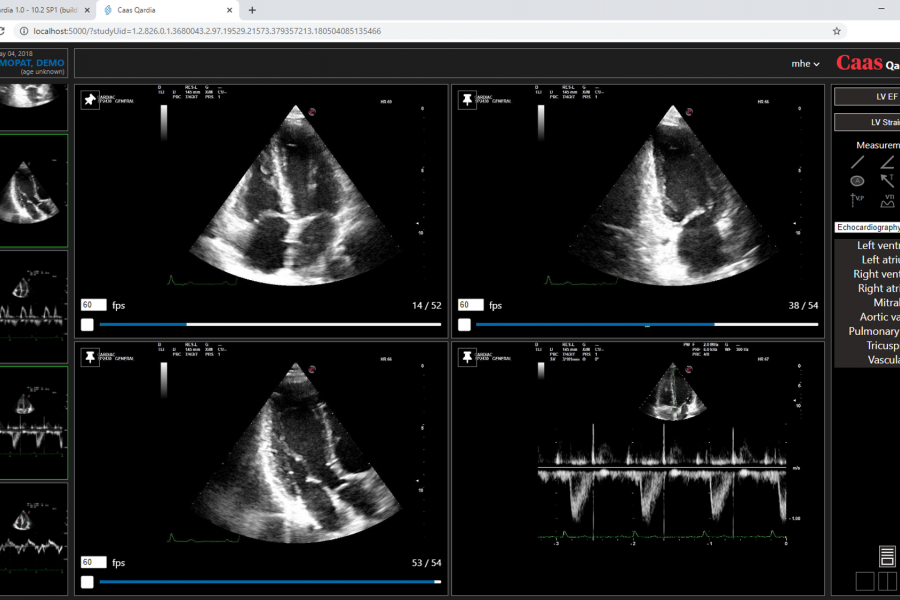Select the Left ventricle measurement group
This screenshot has height=600, width=900.
(867, 246)
